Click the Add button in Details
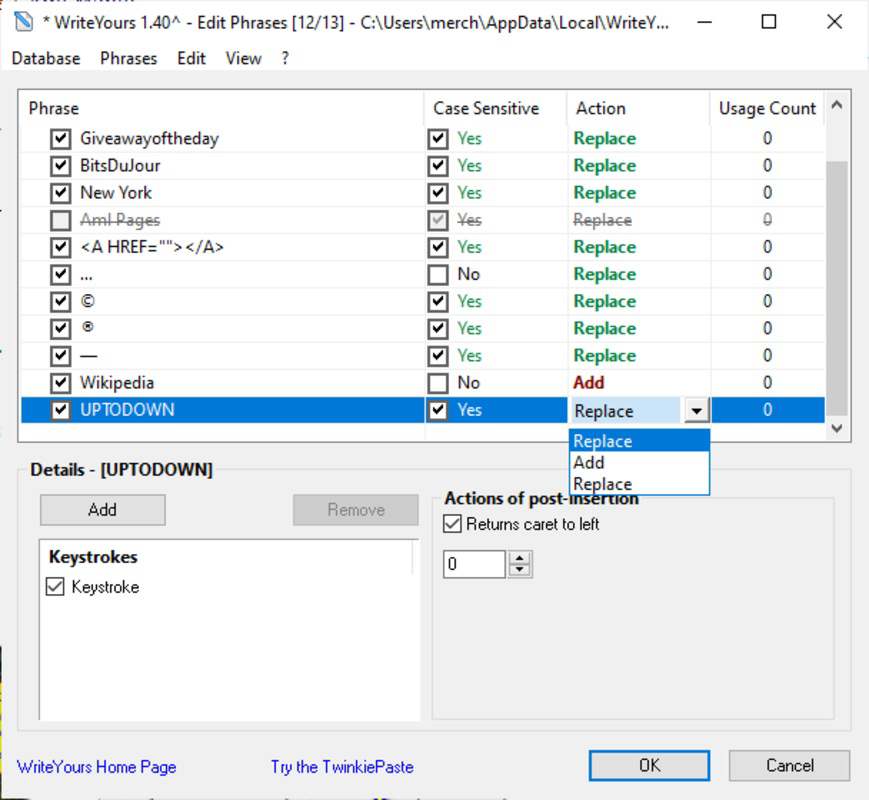Viewport: 869px width, 800px height. tap(103, 509)
